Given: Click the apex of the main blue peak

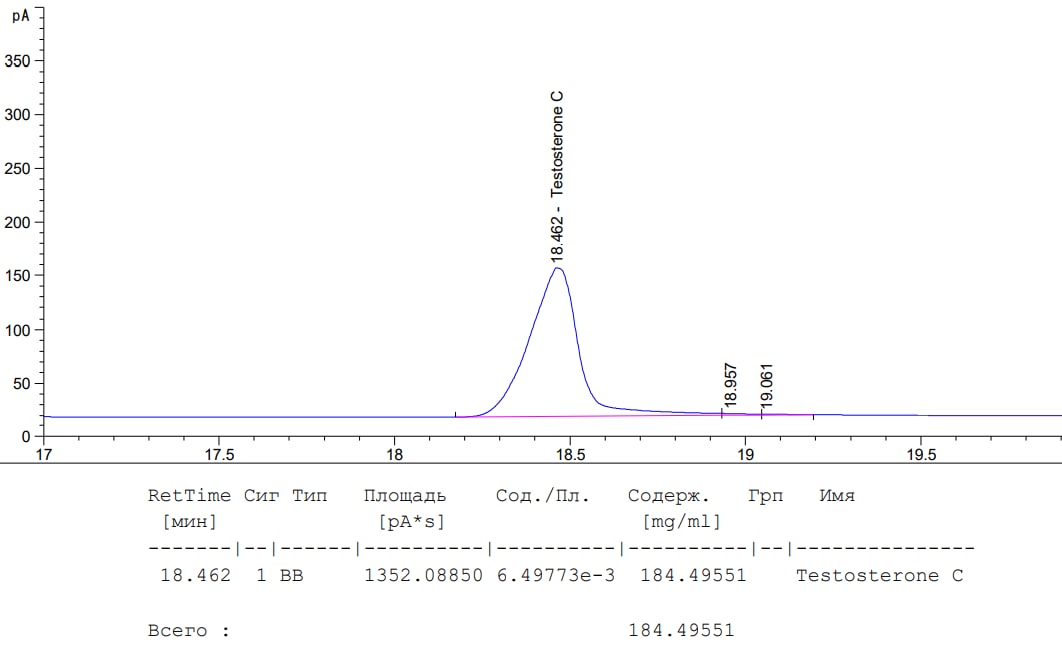Looking at the screenshot, I should point(558,267).
